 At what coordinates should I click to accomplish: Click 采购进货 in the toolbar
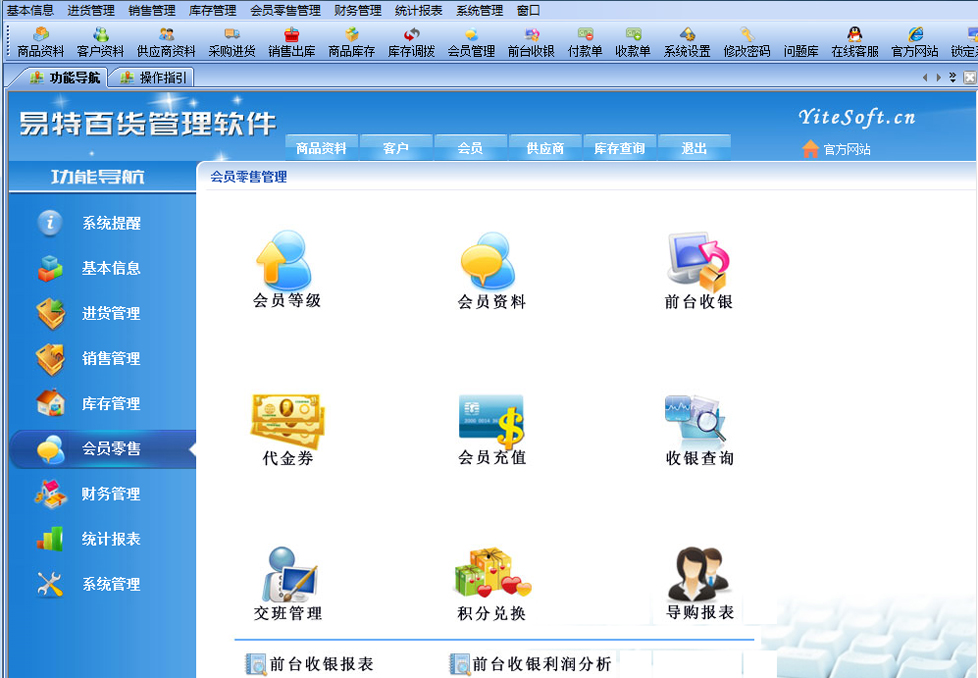tap(231, 42)
